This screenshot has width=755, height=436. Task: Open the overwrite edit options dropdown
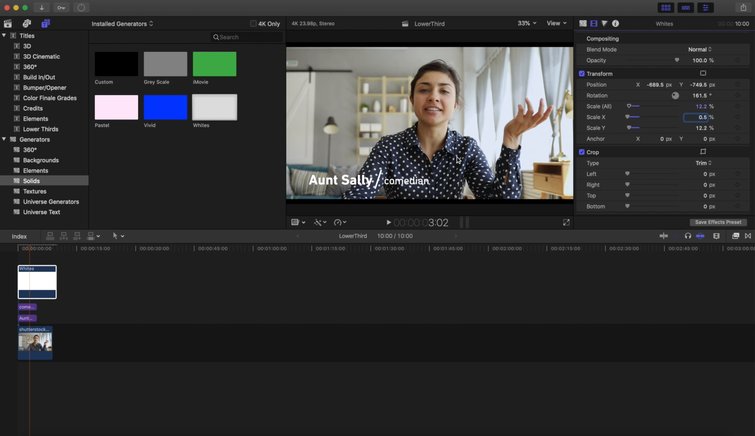(x=94, y=236)
